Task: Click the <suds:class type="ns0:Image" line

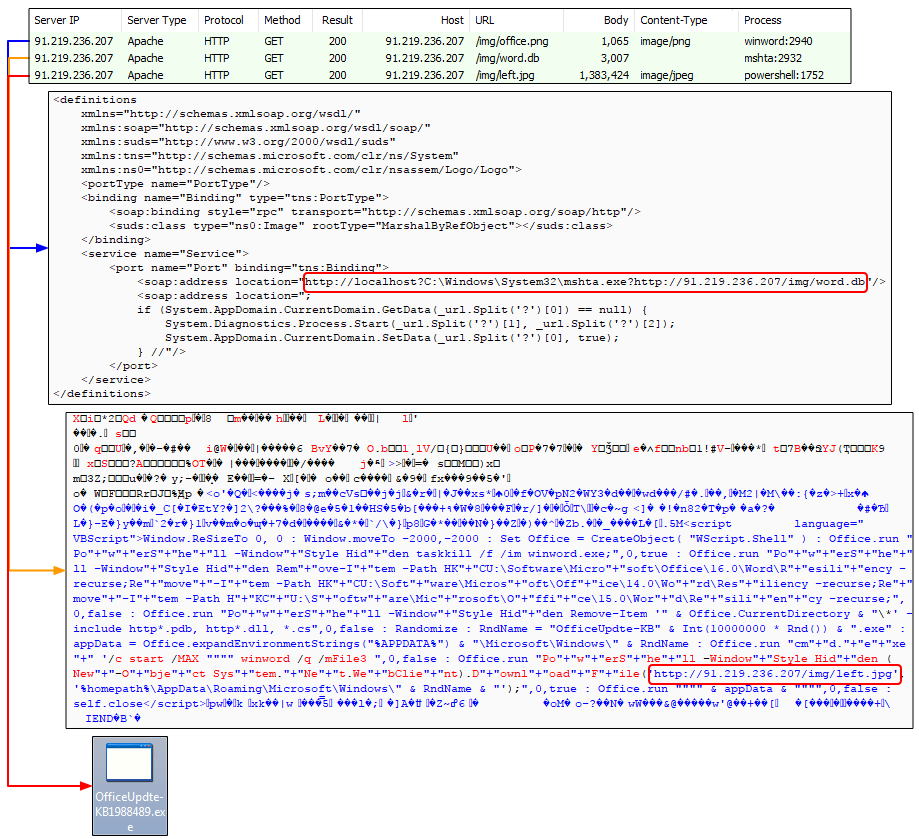Action: [x=361, y=226]
